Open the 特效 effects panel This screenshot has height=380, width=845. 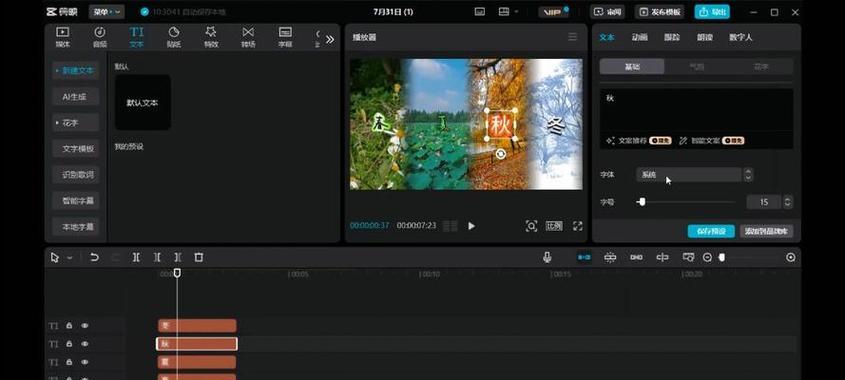coord(211,37)
